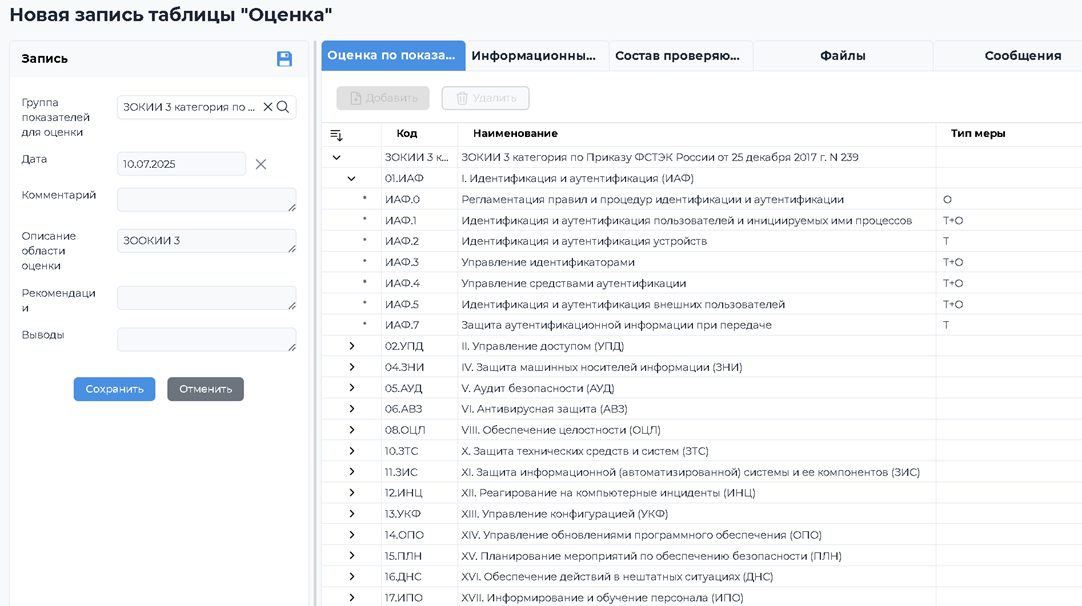Switch to the Оценка по показа... tab

point(393,56)
